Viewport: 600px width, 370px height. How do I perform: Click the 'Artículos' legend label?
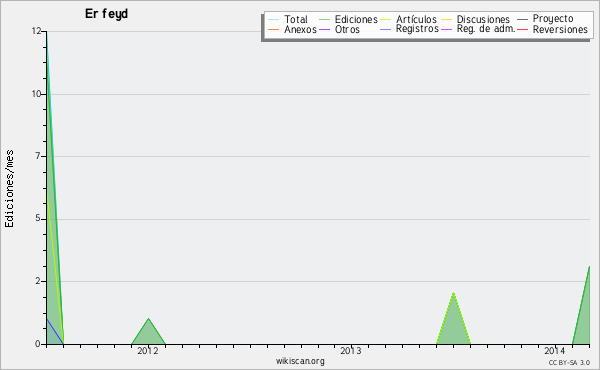(x=416, y=19)
